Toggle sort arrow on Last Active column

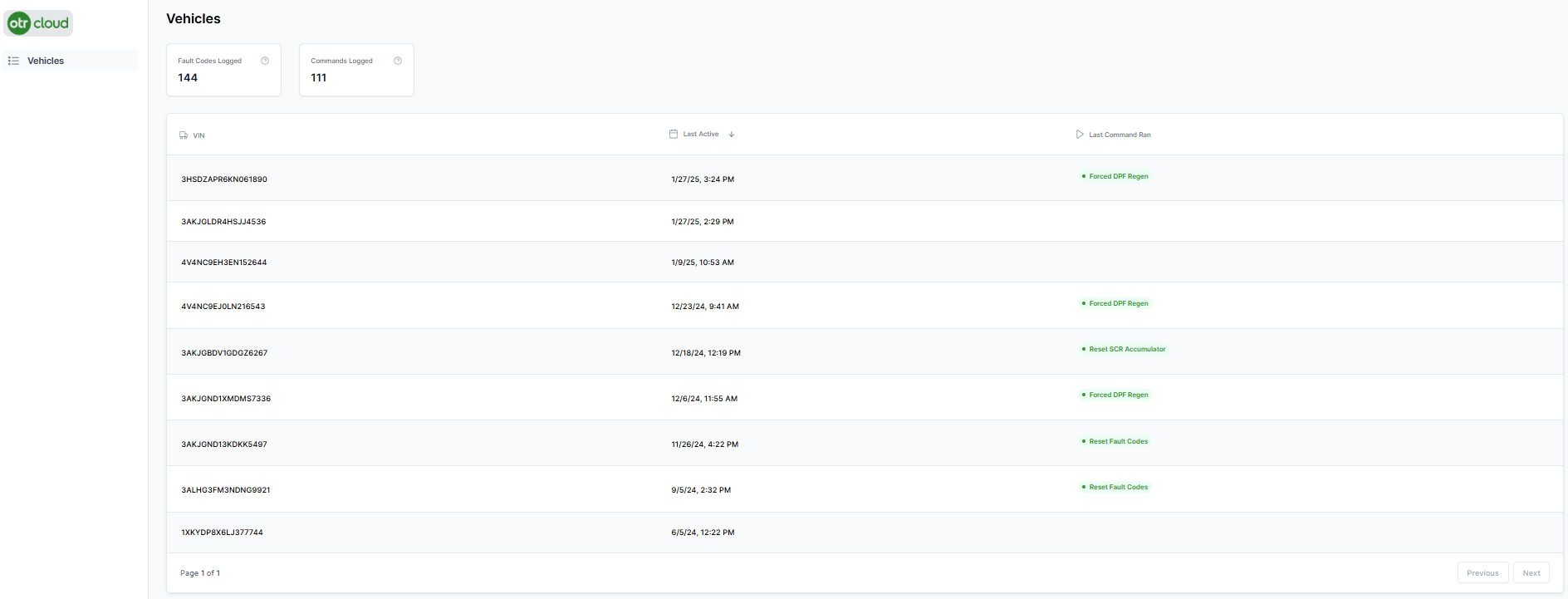732,135
